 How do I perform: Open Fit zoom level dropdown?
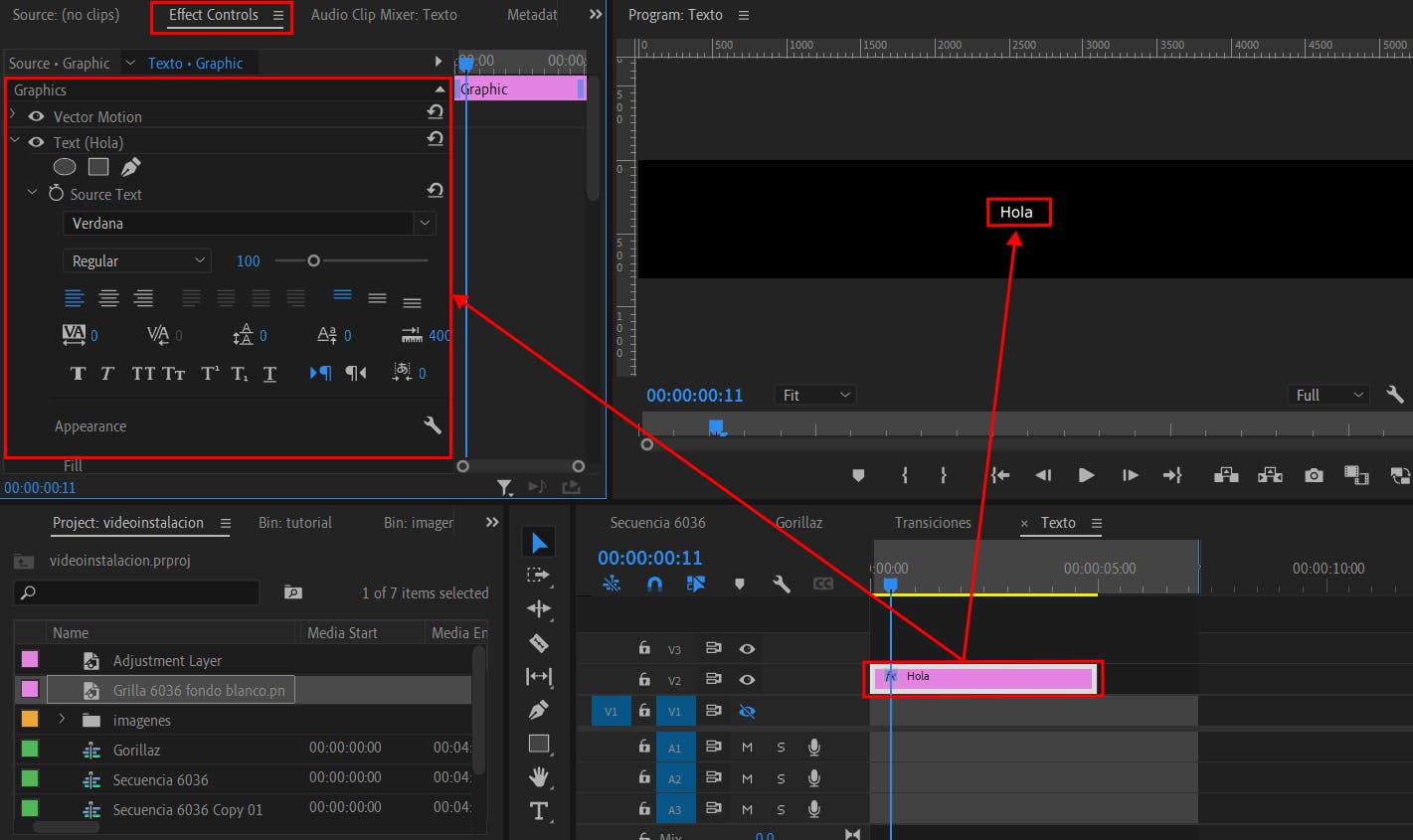pyautogui.click(x=815, y=395)
